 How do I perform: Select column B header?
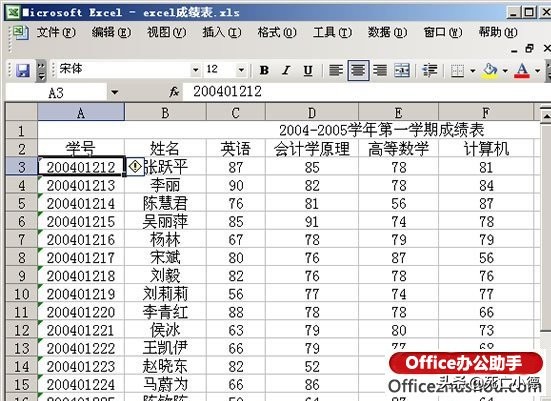(165, 112)
